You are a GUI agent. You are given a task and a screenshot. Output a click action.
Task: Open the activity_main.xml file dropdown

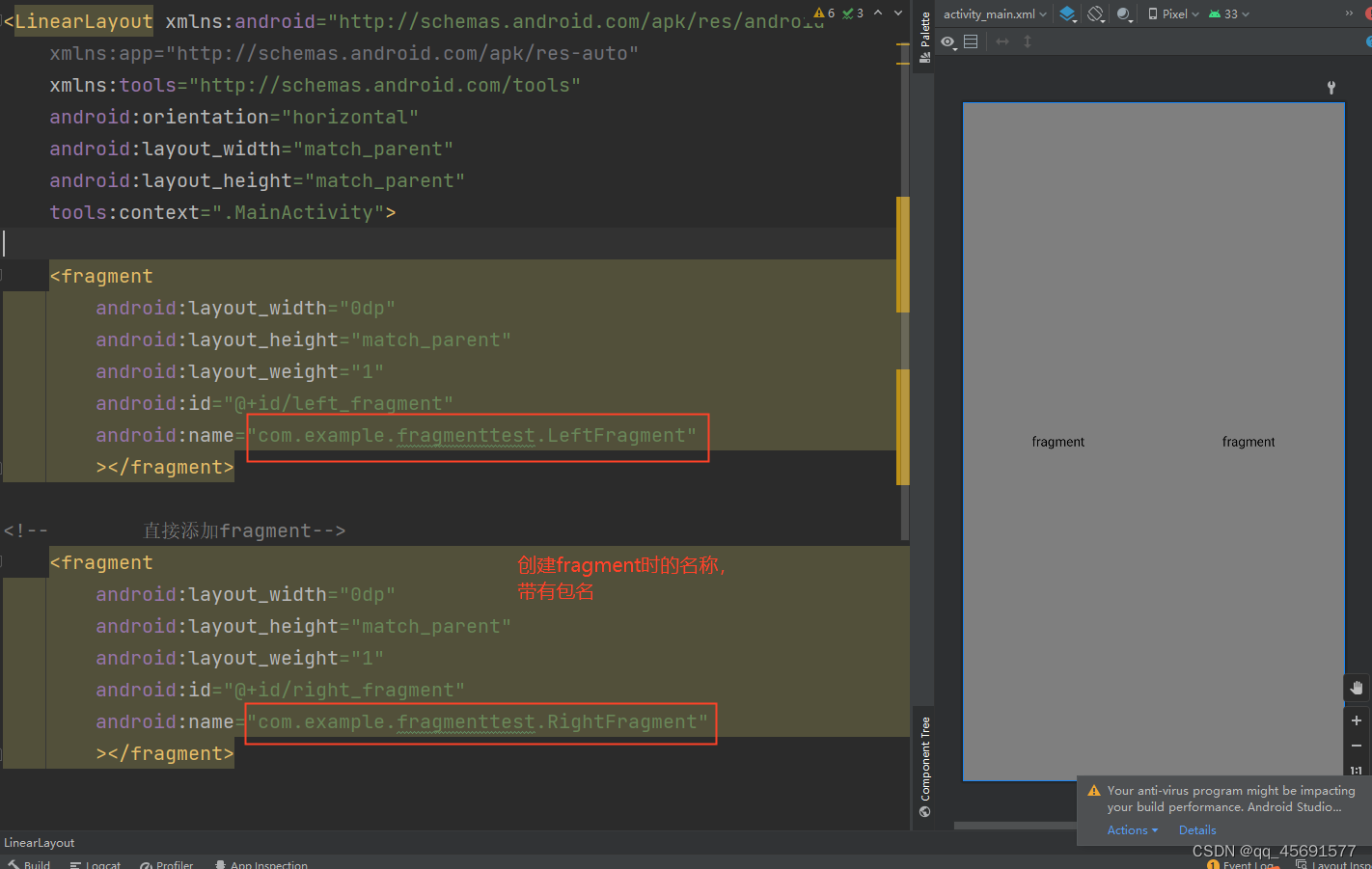coord(995,14)
